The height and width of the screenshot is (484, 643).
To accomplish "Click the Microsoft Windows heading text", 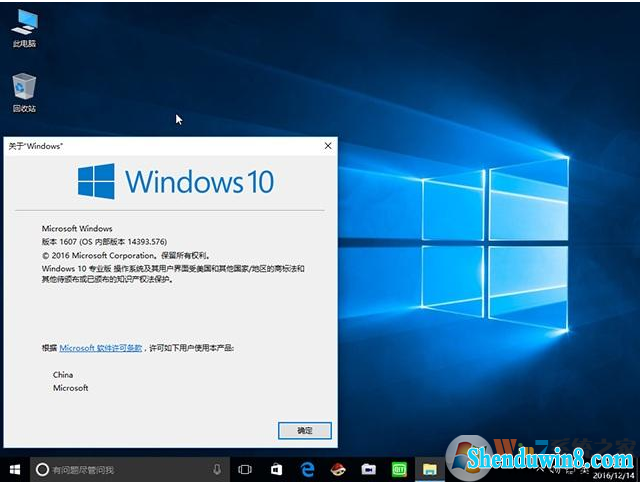I will click(77, 228).
